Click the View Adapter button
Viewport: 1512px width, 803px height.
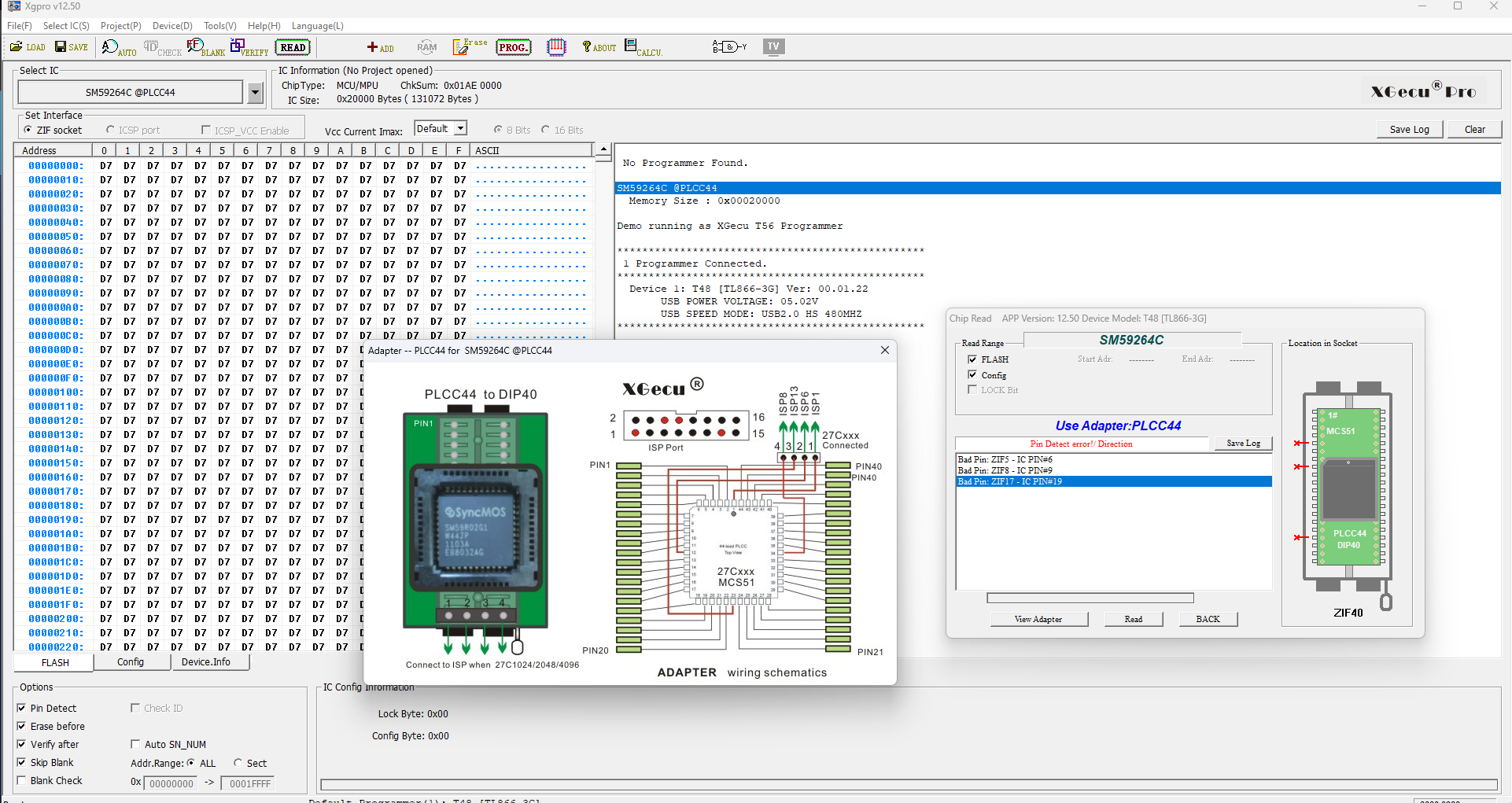click(x=1038, y=619)
